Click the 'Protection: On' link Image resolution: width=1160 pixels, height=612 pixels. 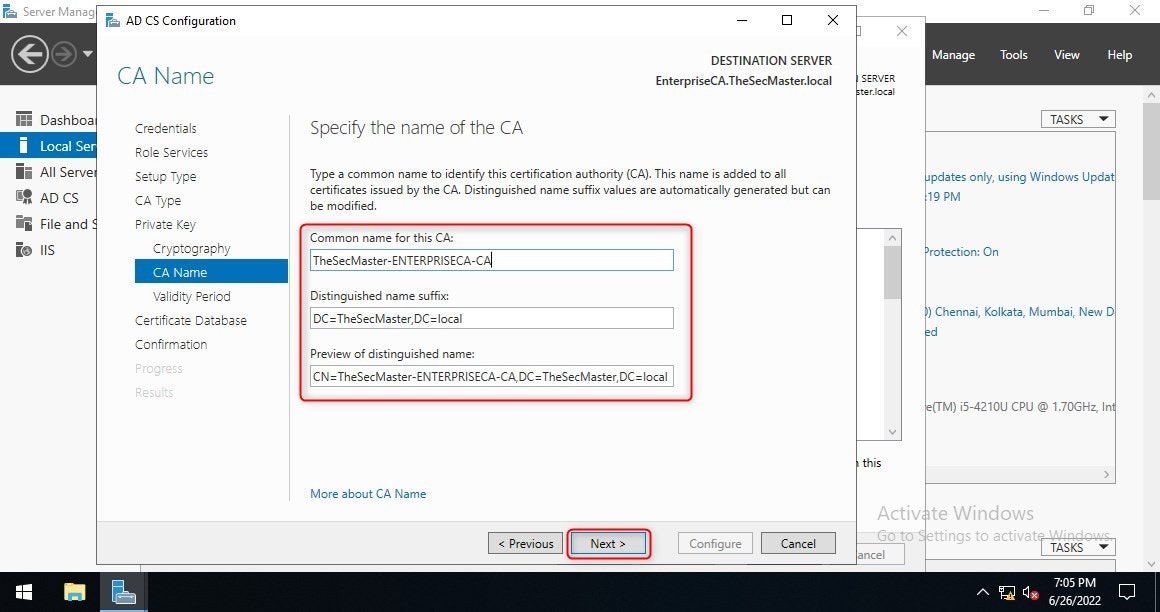tap(961, 252)
